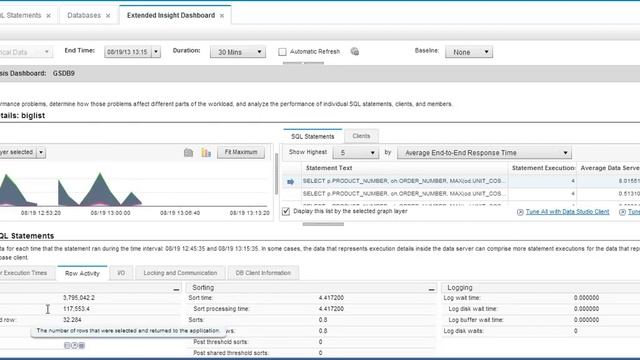The image size is (640, 360).
Task: Open the I/O tab
Action: tap(121, 273)
